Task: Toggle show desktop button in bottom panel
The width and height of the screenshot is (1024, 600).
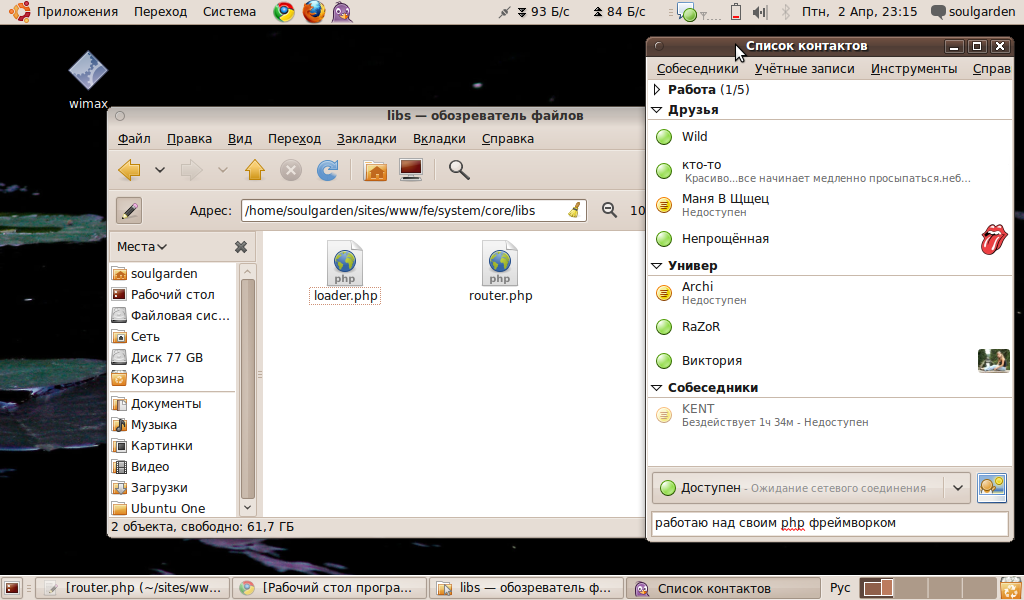Action: [x=13, y=588]
